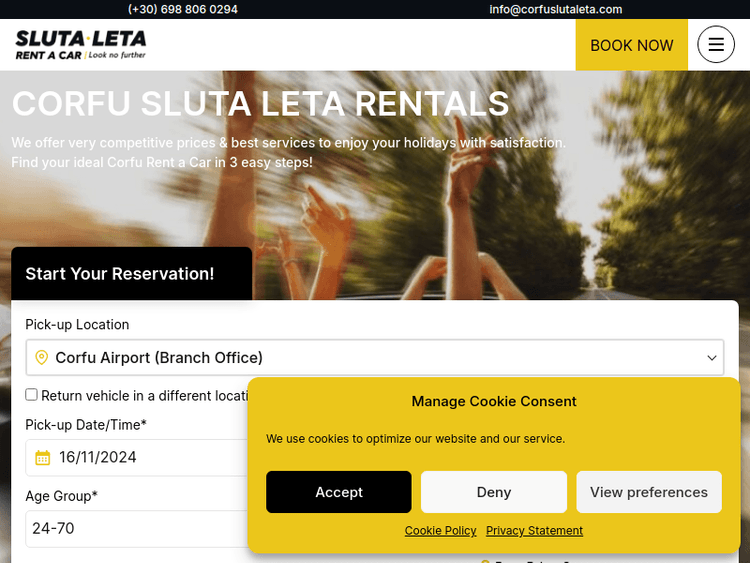Click the Manage Cookie Consent title
This screenshot has width=750, height=563.
click(x=494, y=401)
